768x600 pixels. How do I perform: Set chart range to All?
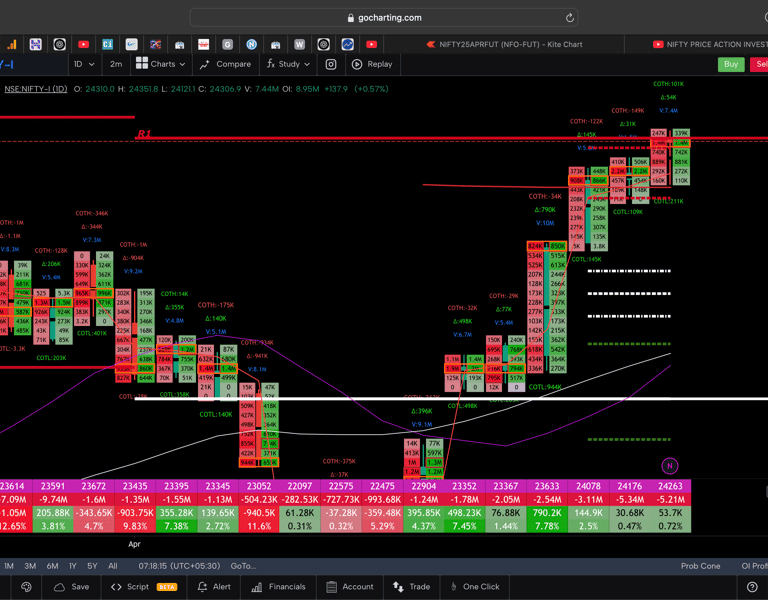pyautogui.click(x=113, y=566)
